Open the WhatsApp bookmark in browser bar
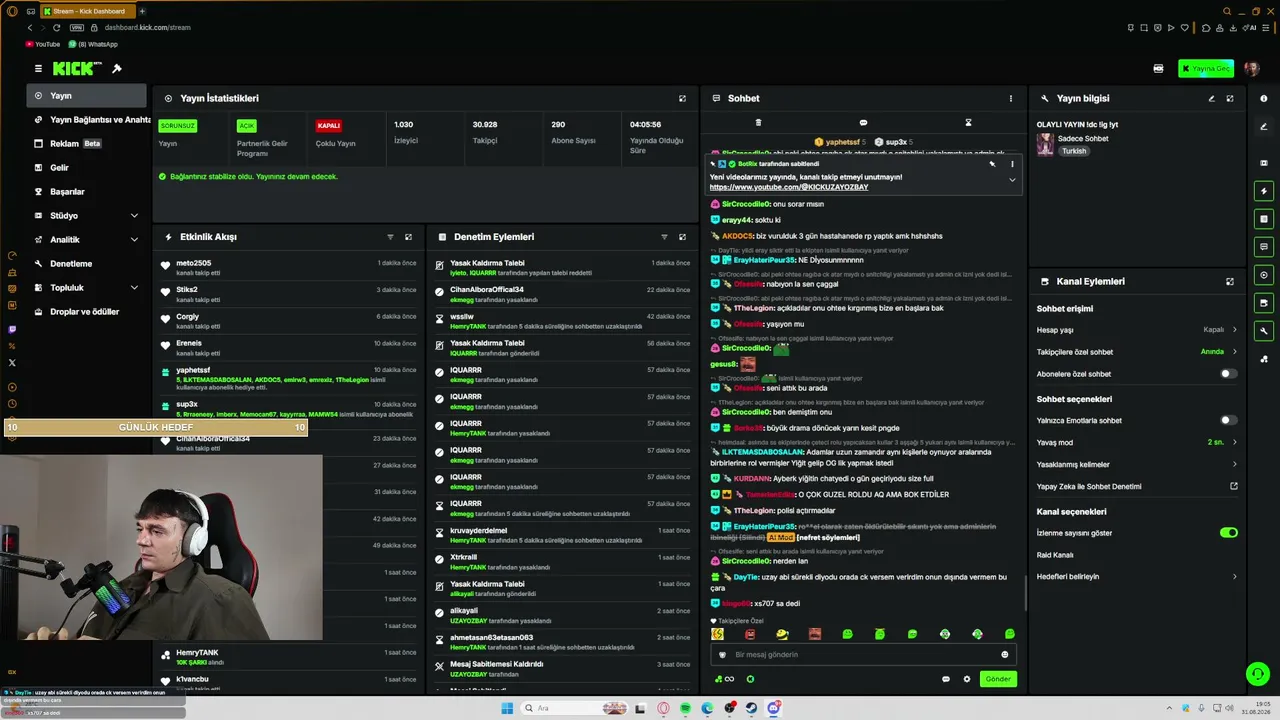The image size is (1280, 720). (93, 44)
